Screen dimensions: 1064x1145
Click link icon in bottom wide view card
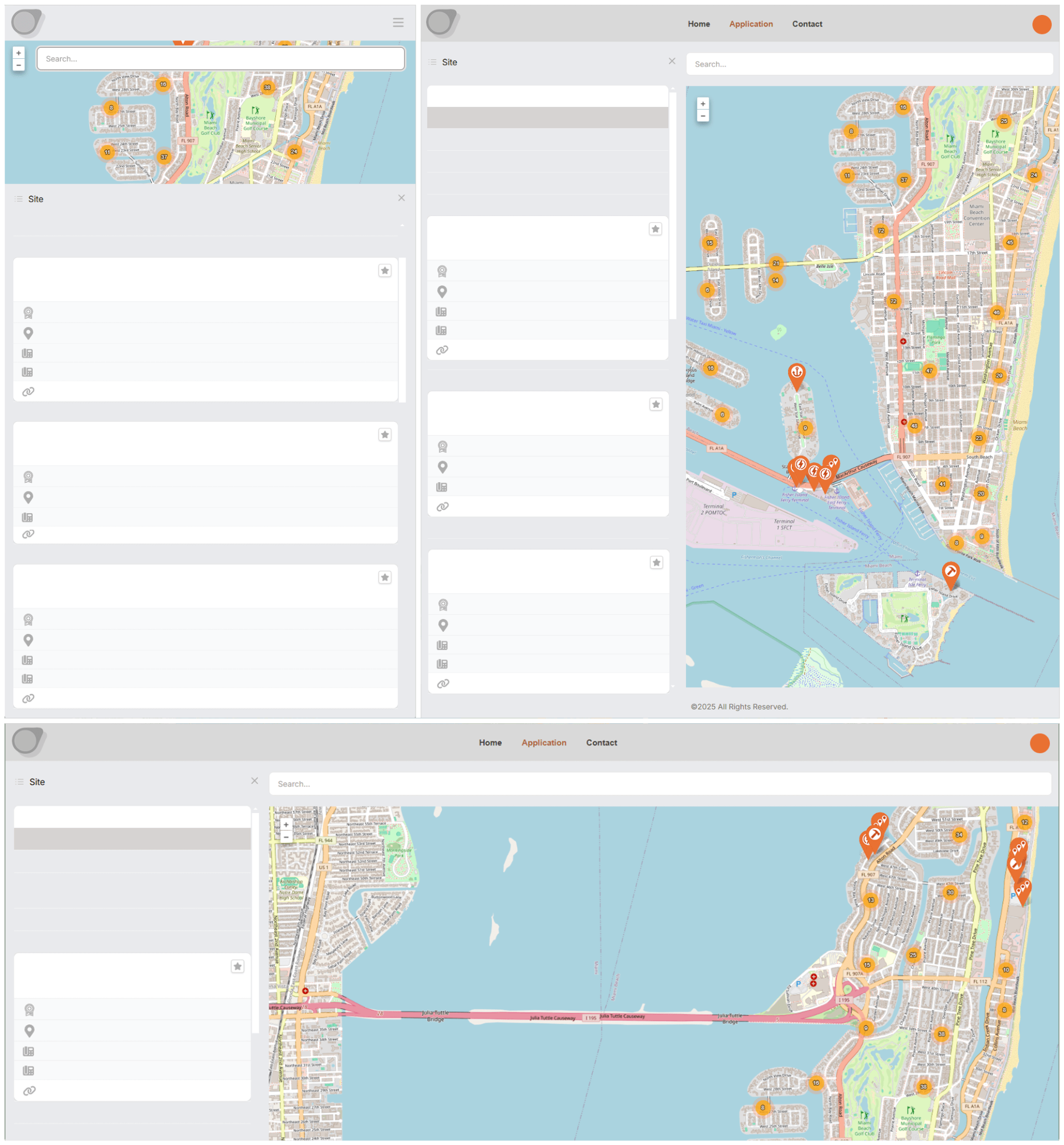coord(29,1090)
